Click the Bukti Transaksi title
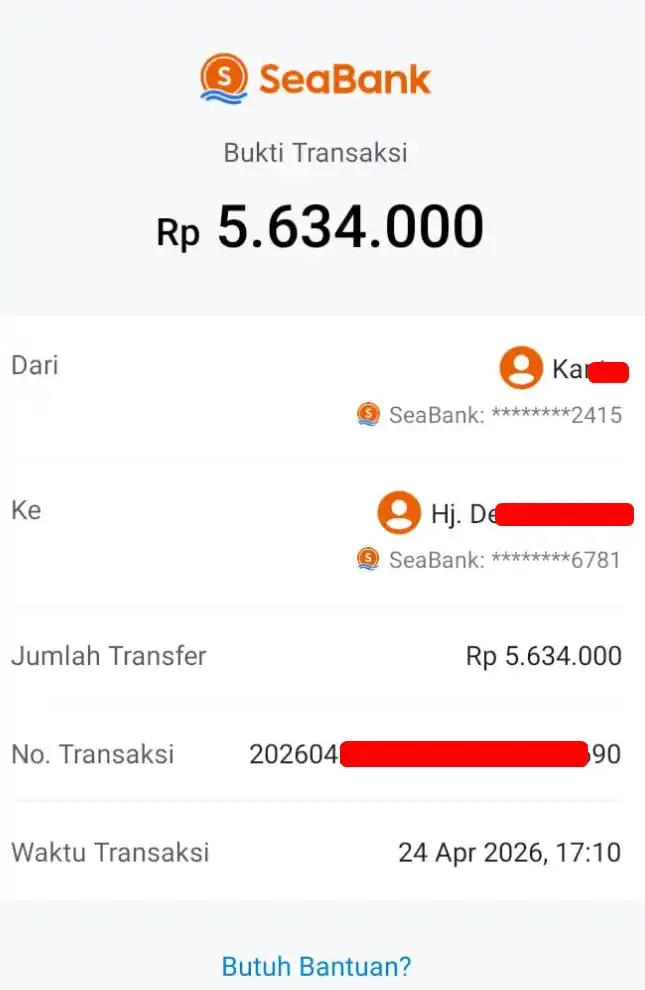The image size is (645, 990). click(315, 152)
